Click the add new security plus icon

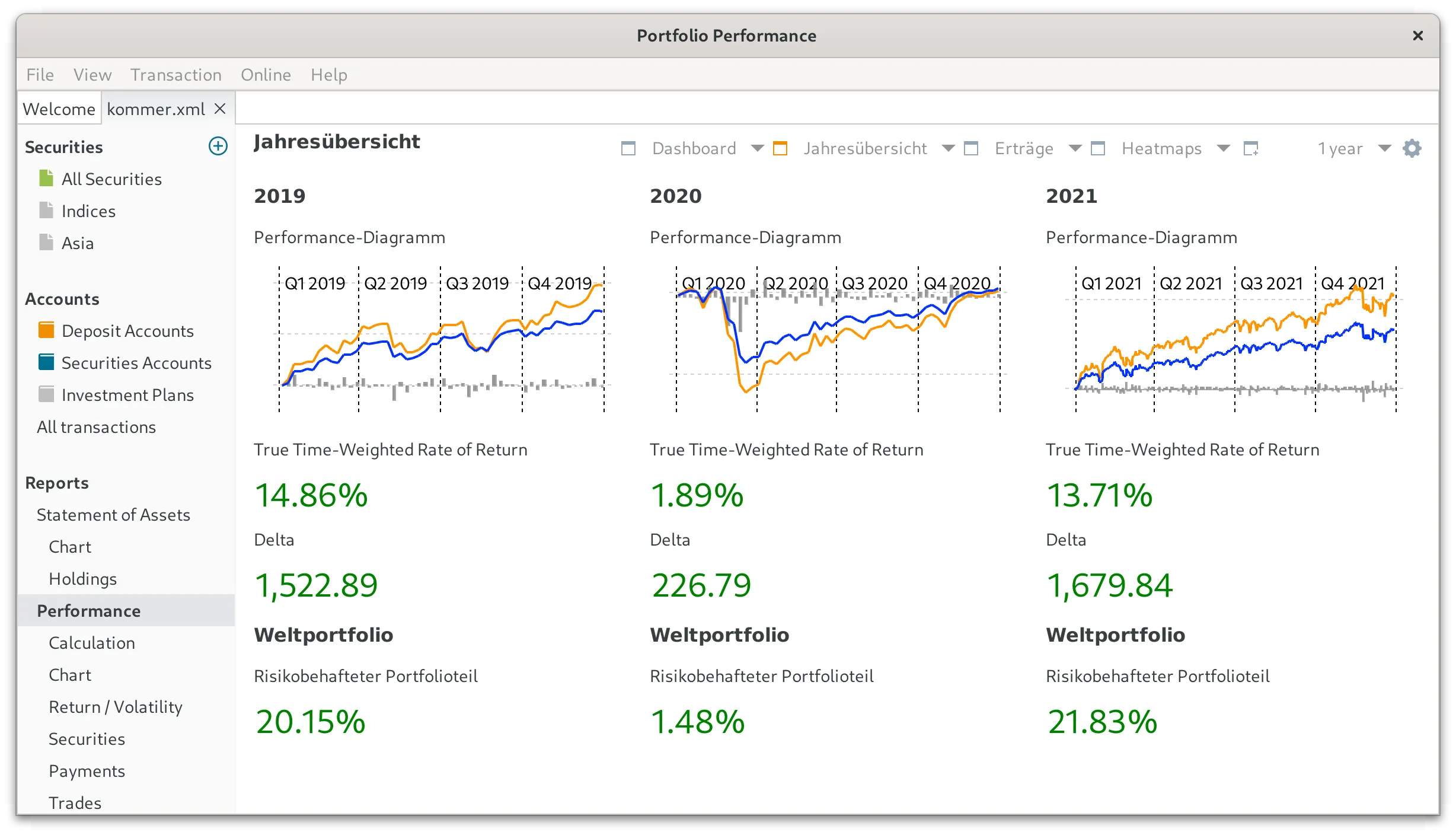pyautogui.click(x=218, y=146)
